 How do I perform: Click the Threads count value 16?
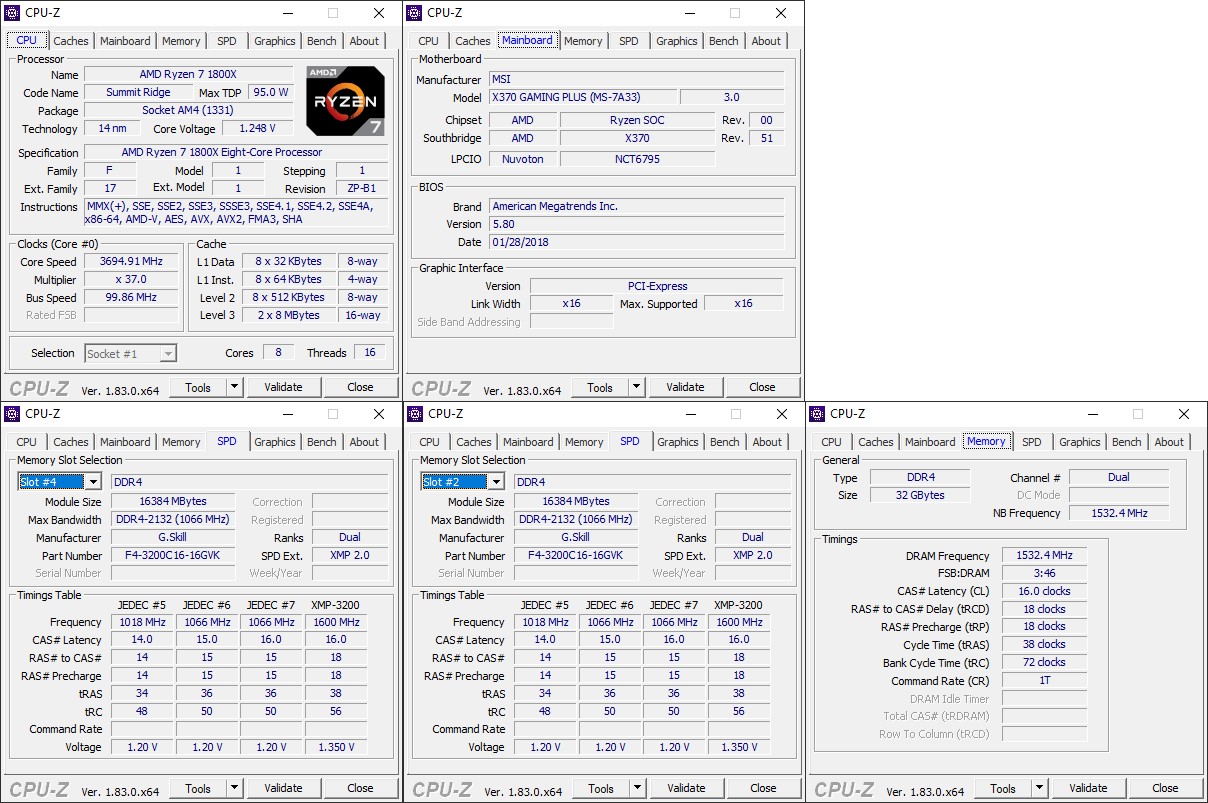(x=369, y=353)
